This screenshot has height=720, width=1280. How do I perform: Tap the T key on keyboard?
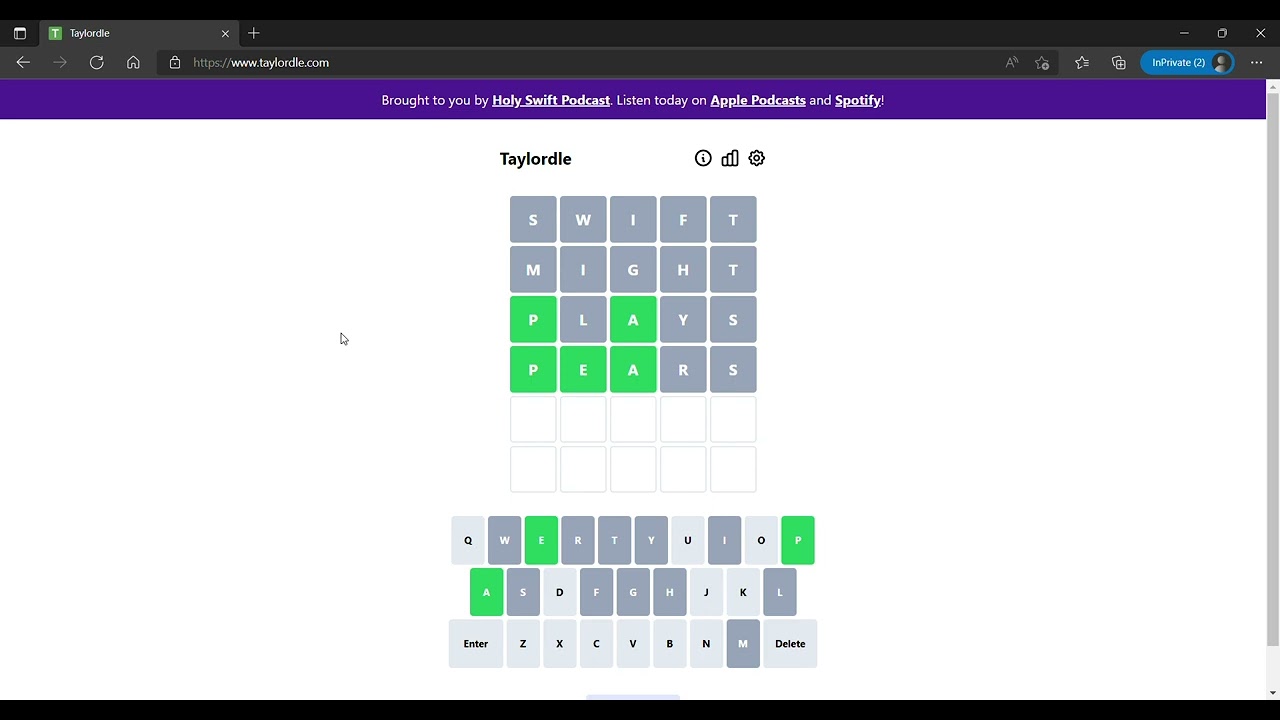pos(614,540)
